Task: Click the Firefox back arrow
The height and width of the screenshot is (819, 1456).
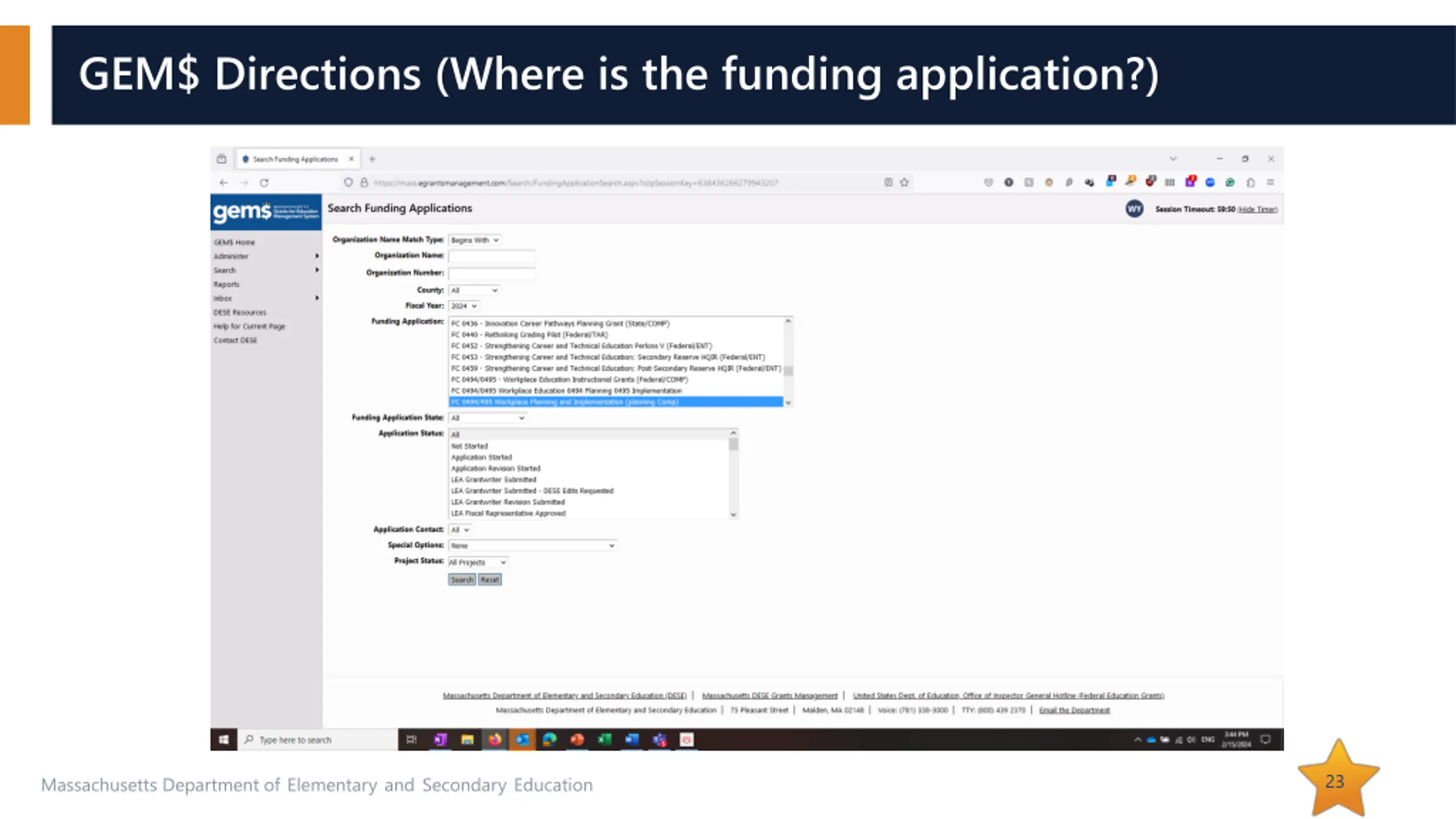Action: (224, 183)
